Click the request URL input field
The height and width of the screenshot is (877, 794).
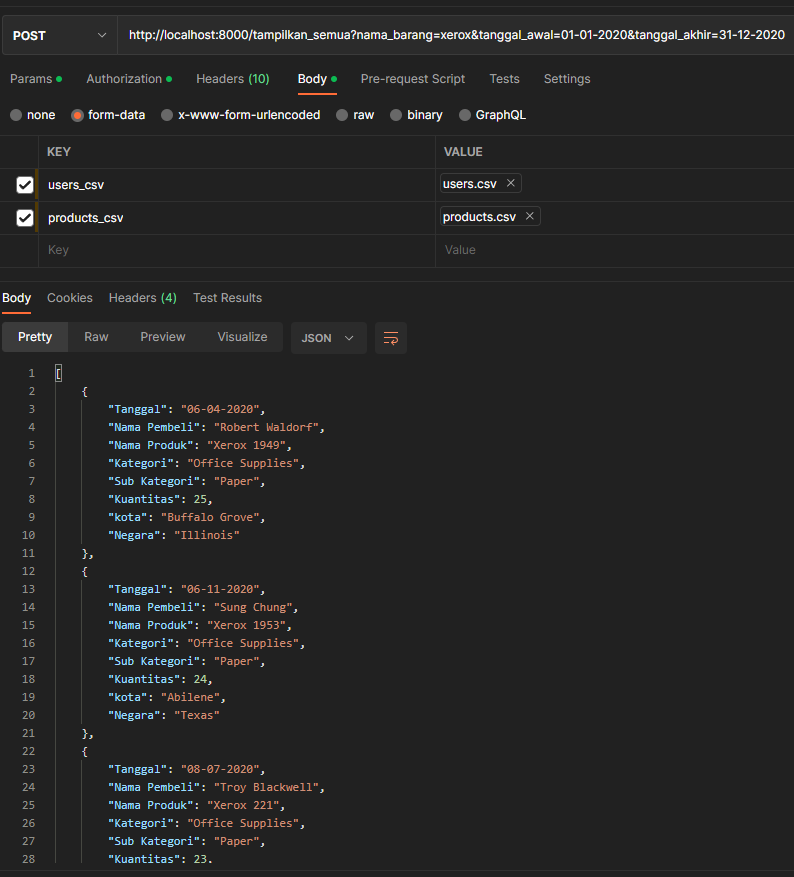pos(450,34)
